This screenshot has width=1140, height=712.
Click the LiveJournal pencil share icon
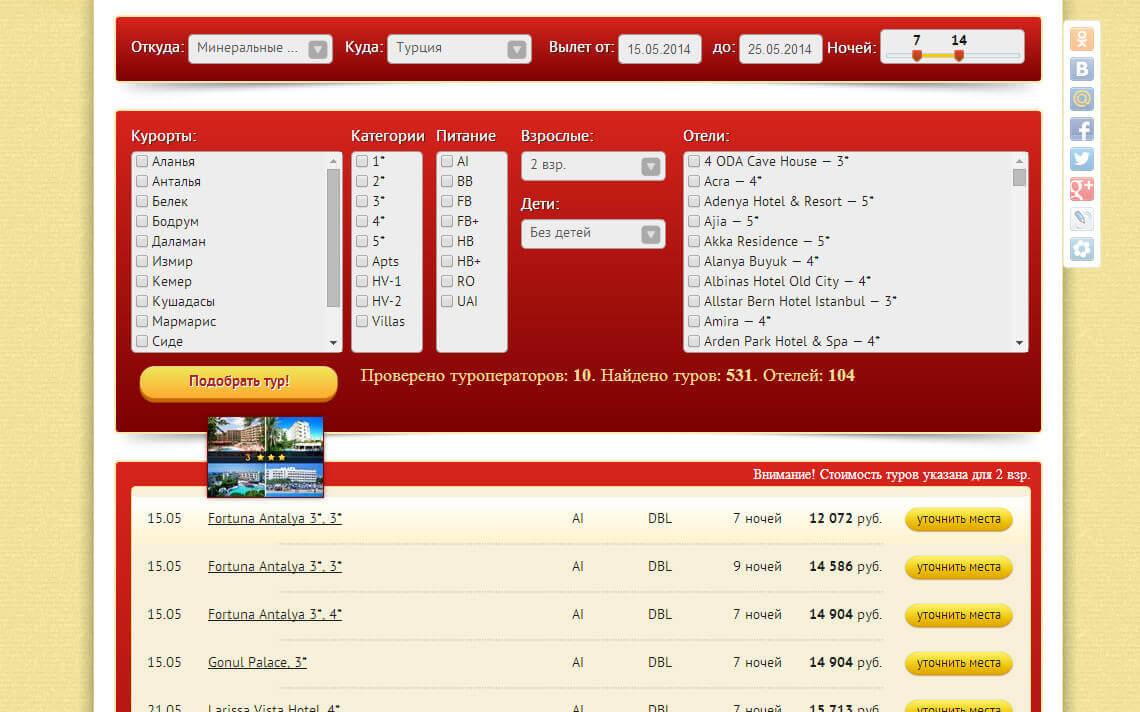pos(1081,219)
